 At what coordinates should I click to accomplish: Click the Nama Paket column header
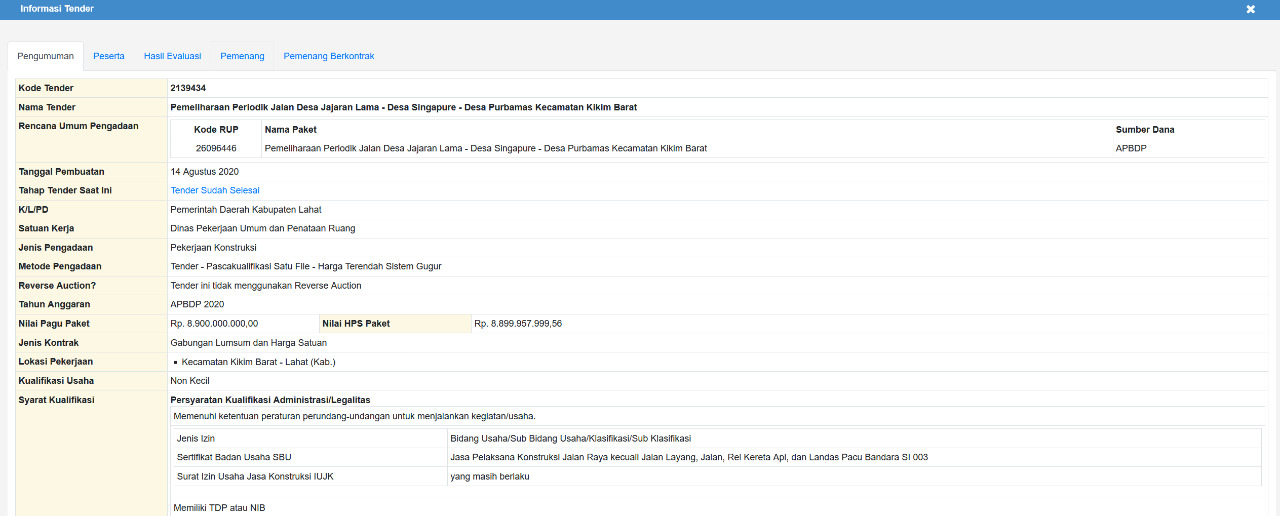[290, 130]
